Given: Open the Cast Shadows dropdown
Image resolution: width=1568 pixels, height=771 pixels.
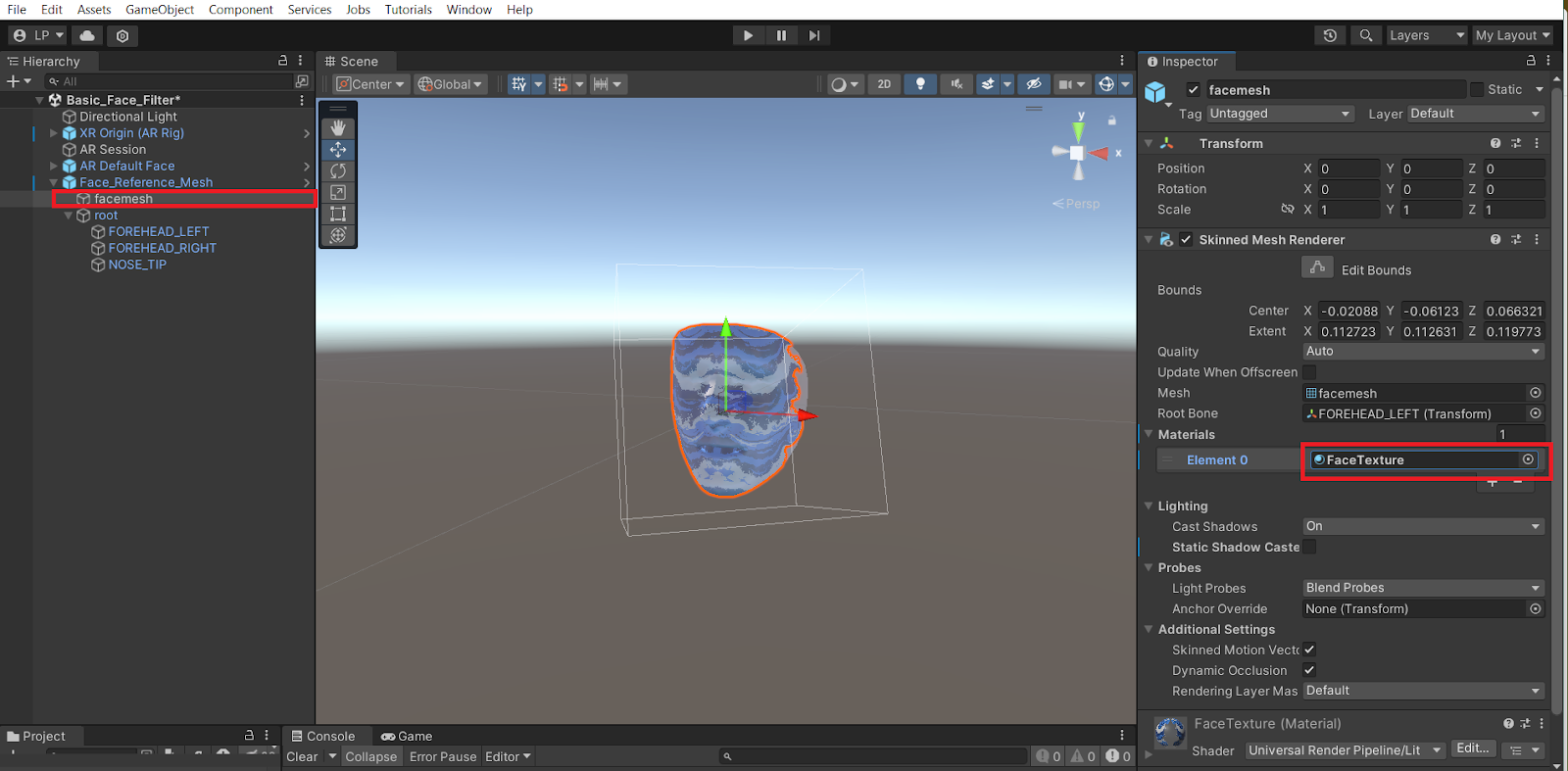Looking at the screenshot, I should [x=1423, y=526].
